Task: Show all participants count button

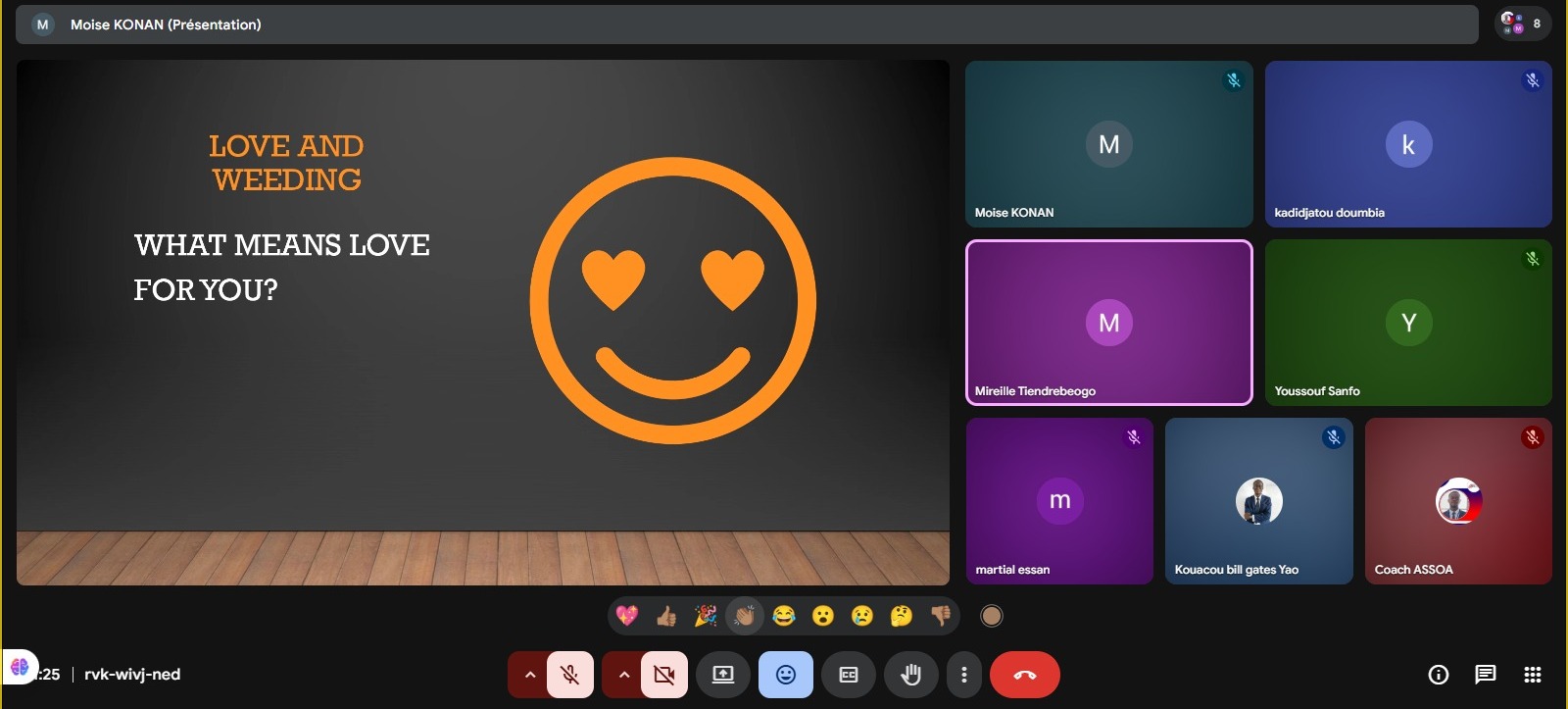Action: [1522, 24]
